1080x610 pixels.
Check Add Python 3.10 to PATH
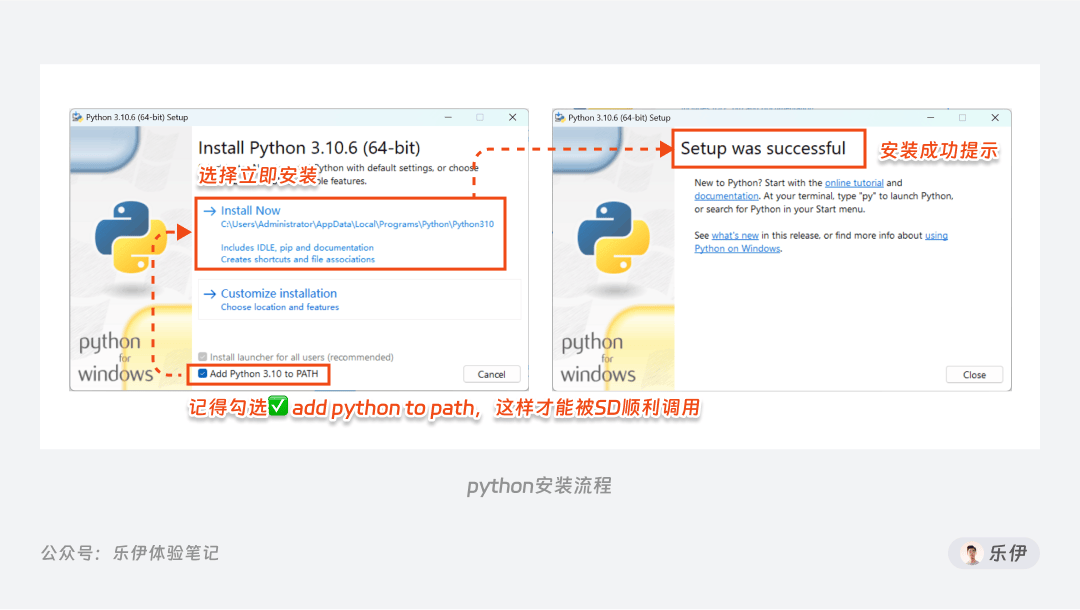(202, 374)
